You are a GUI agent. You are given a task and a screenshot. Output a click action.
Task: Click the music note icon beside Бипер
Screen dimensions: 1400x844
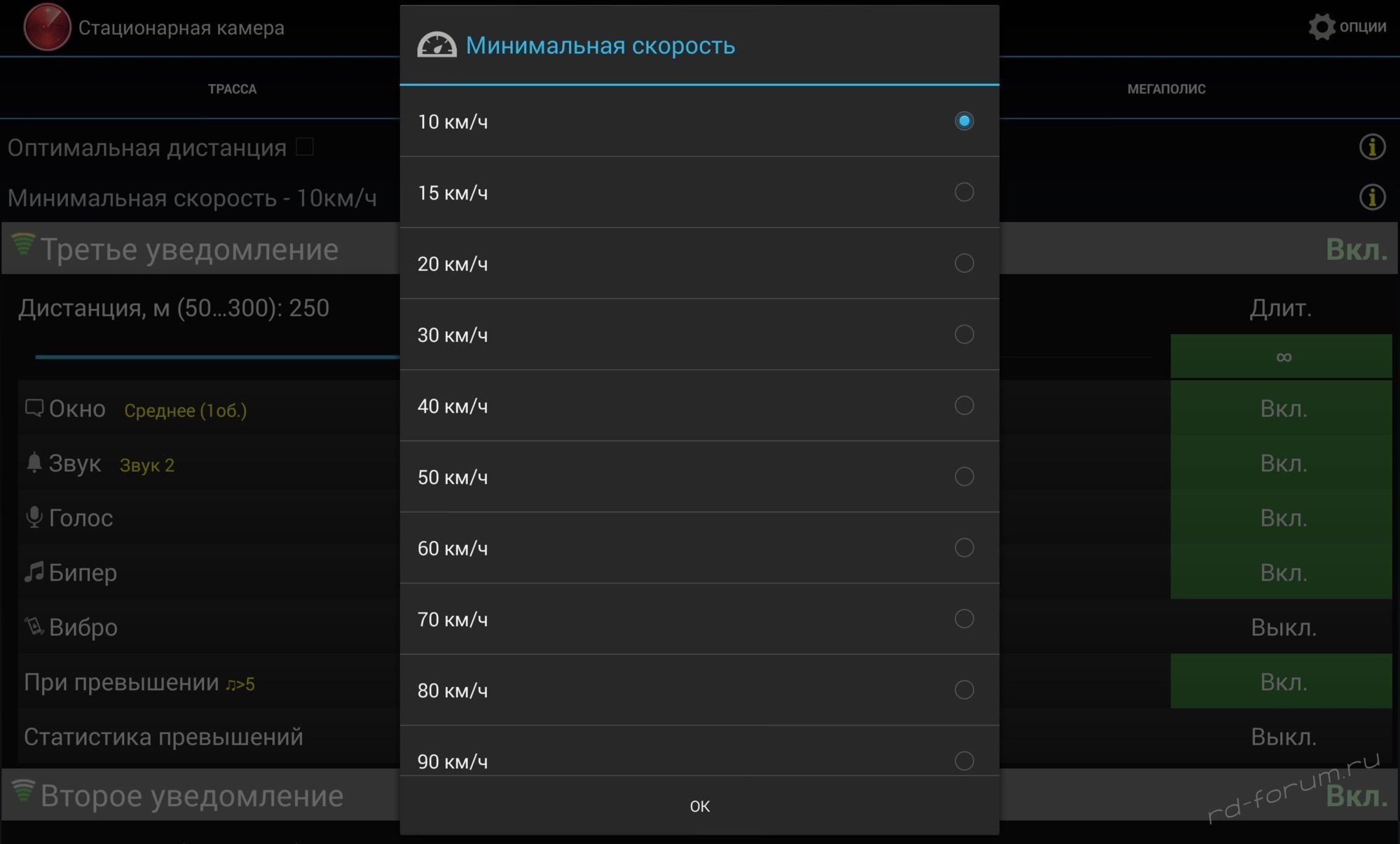tap(34, 572)
